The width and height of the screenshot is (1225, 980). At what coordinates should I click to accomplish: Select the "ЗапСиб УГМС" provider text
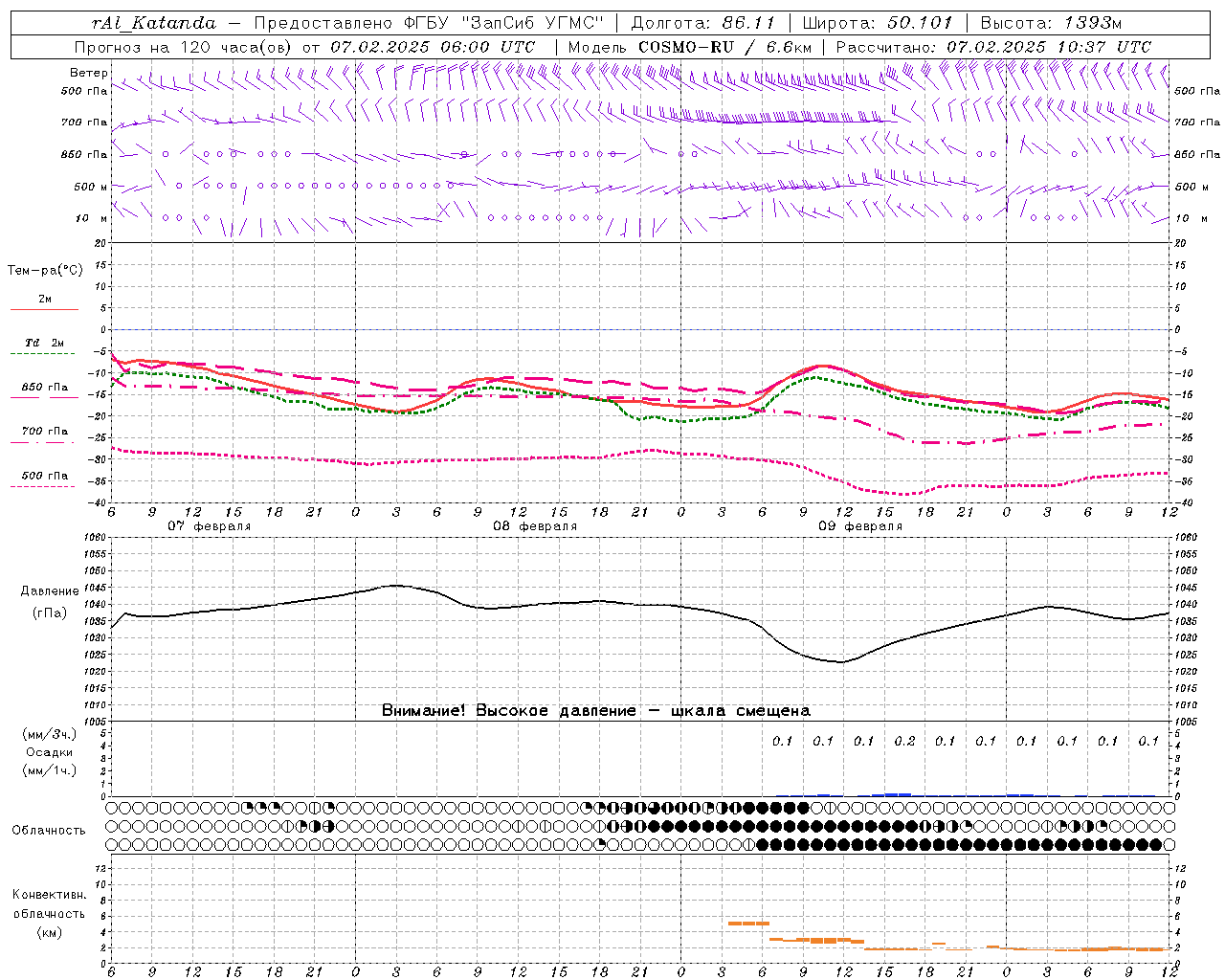click(x=533, y=22)
